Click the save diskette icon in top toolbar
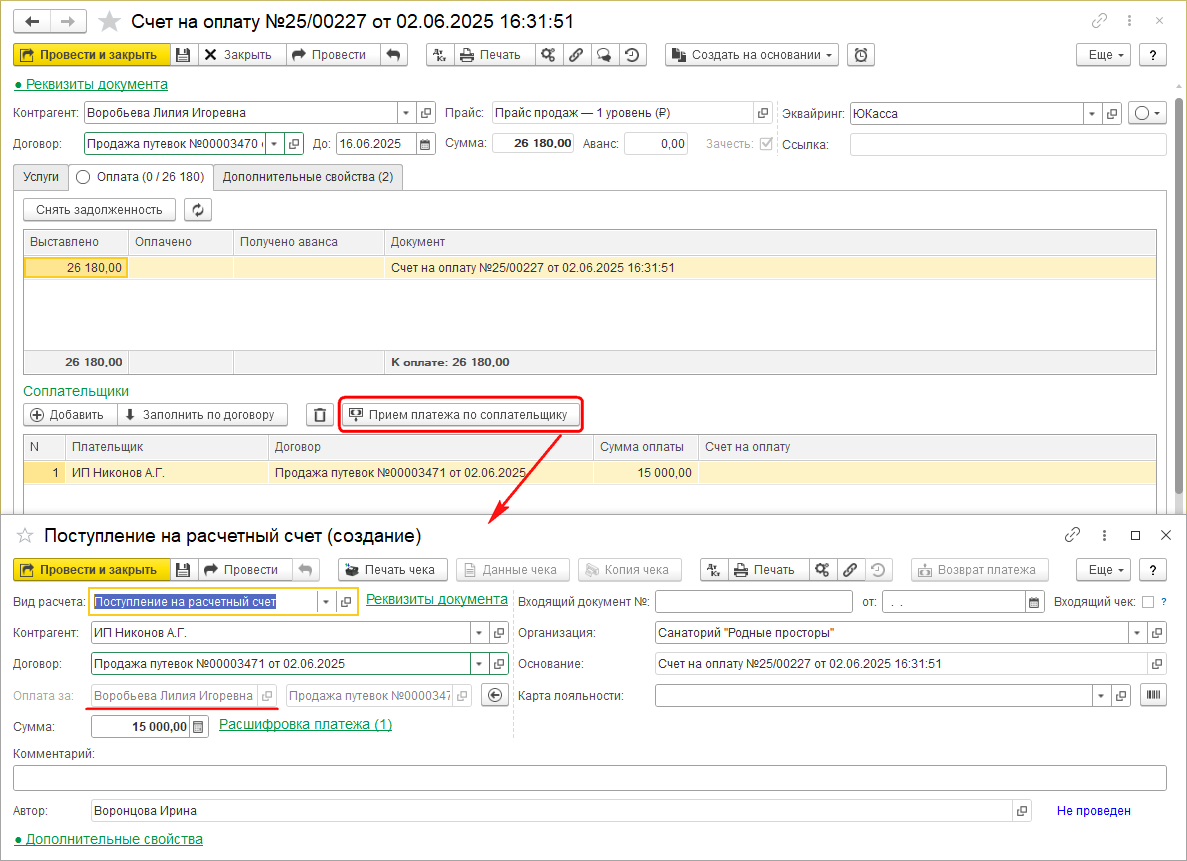Screen dimensions: 1187x861 pos(183,55)
